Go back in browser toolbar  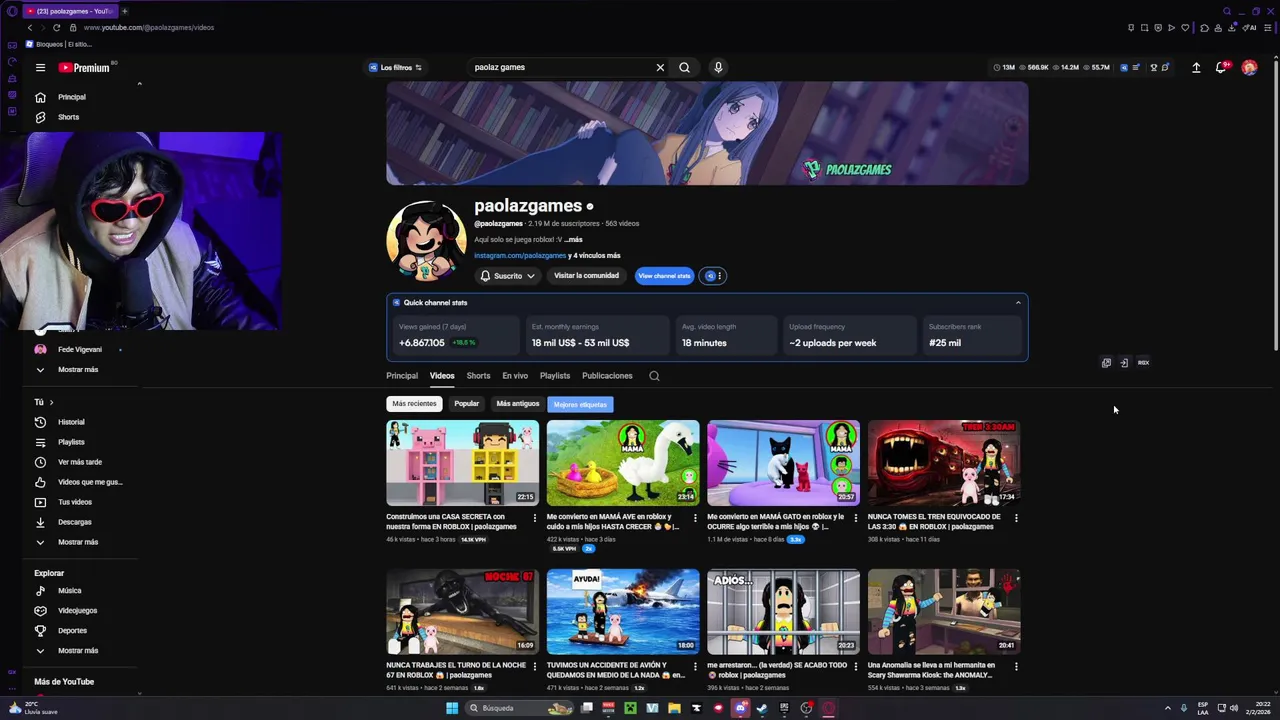pos(29,28)
